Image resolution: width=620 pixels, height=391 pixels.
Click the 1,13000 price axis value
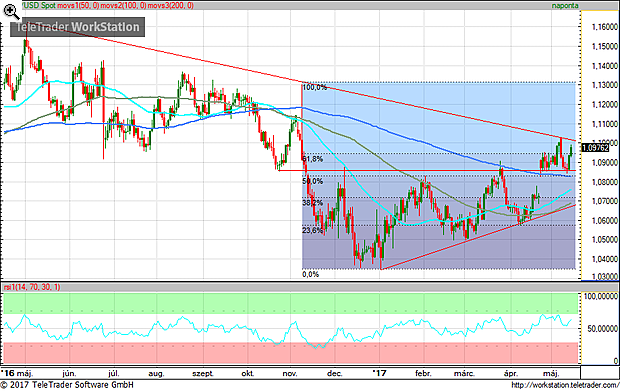(605, 85)
